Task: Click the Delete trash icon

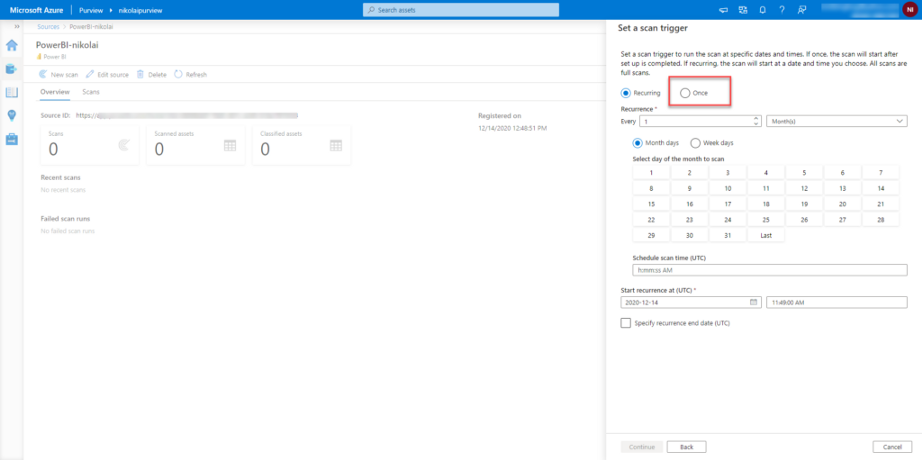Action: 141,75
